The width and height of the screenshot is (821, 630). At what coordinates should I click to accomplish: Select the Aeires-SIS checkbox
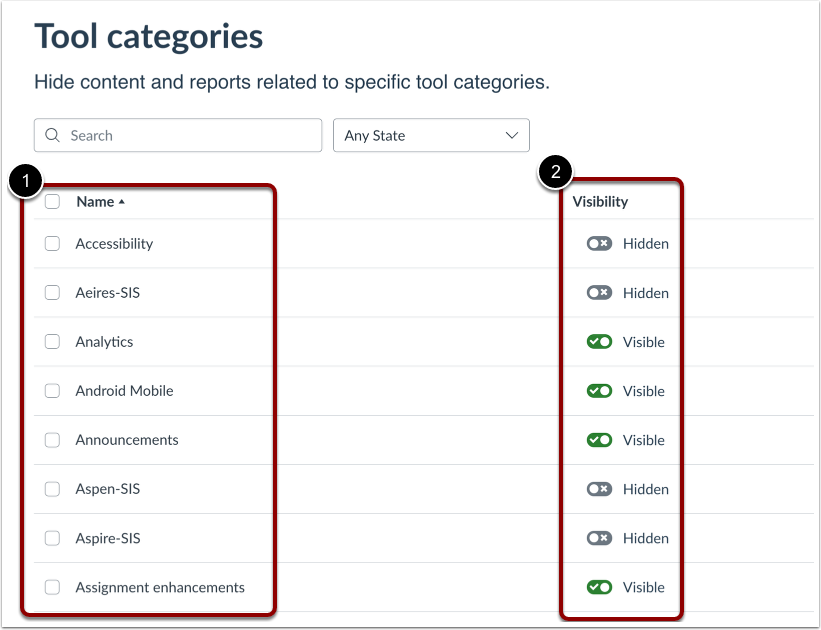click(x=51, y=292)
